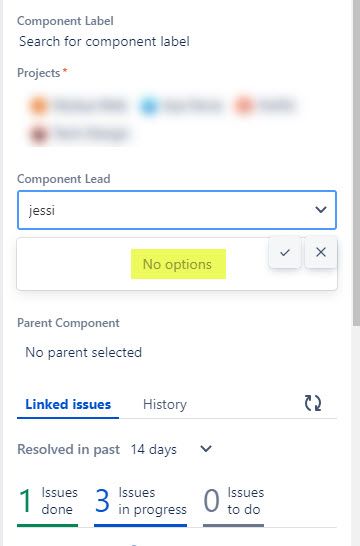Image resolution: width=360 pixels, height=546 pixels.
Task: Show the 0 Issues to do
Action: (234, 505)
